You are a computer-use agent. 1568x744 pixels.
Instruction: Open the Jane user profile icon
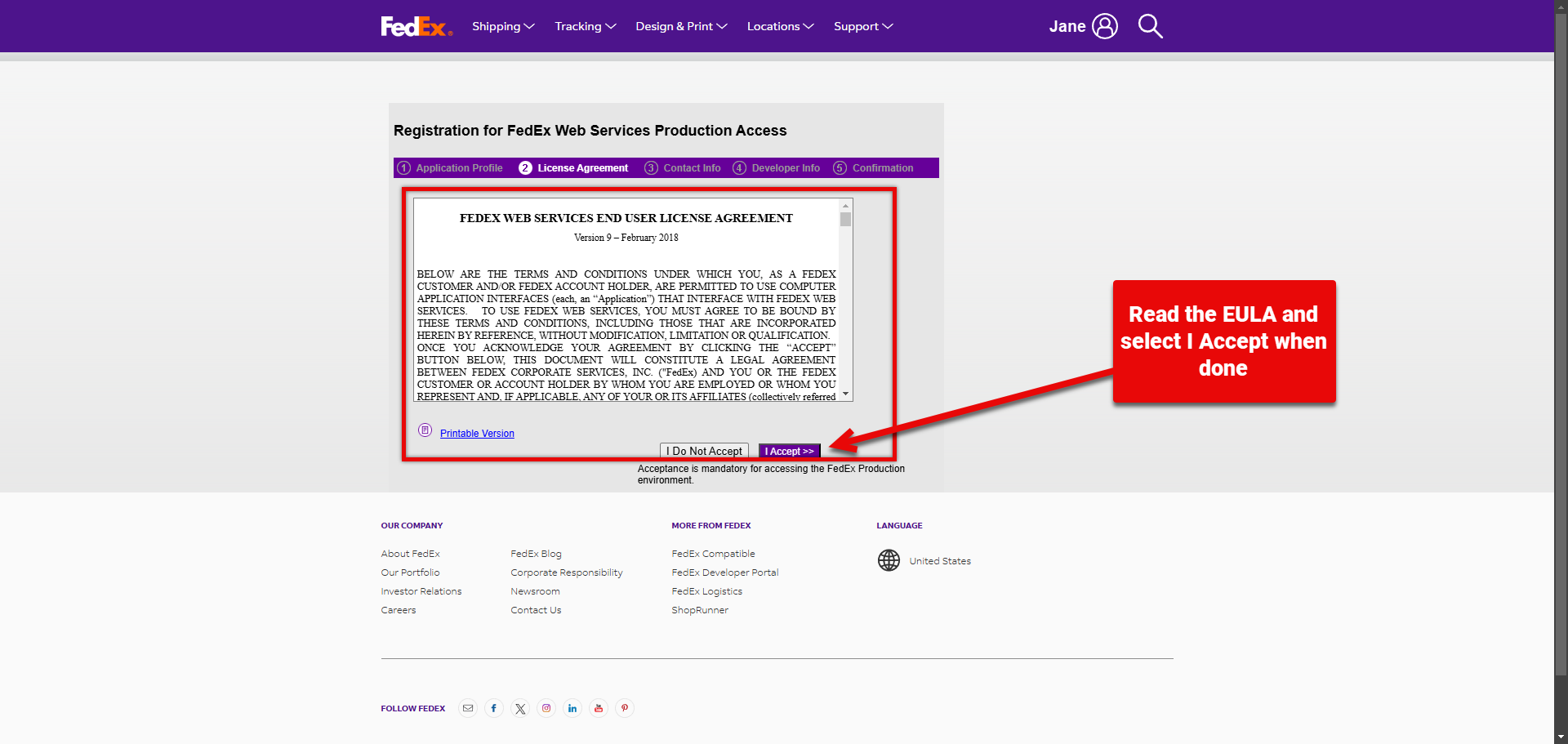pos(1105,26)
